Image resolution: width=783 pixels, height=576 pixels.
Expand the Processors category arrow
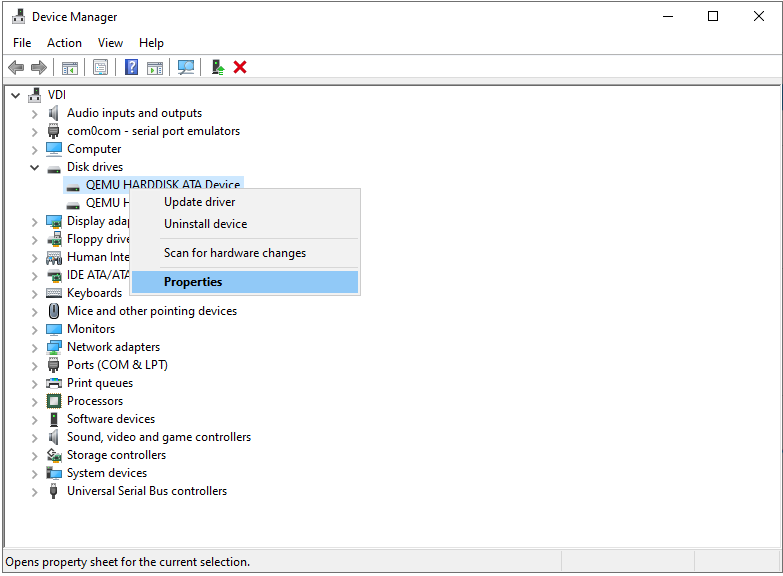34,402
